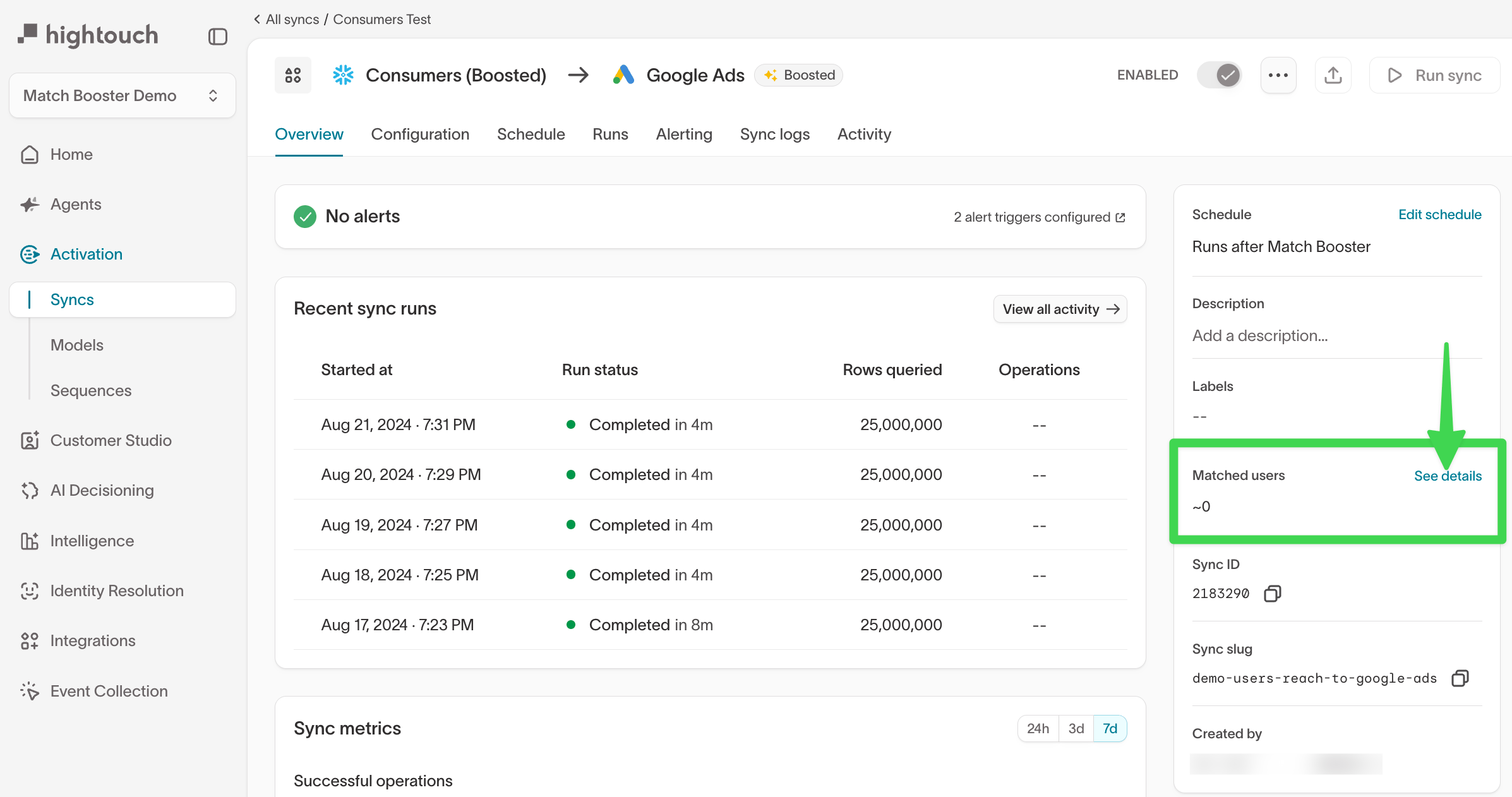1512x797 pixels.
Task: Open Sequences under Activation
Action: (91, 390)
